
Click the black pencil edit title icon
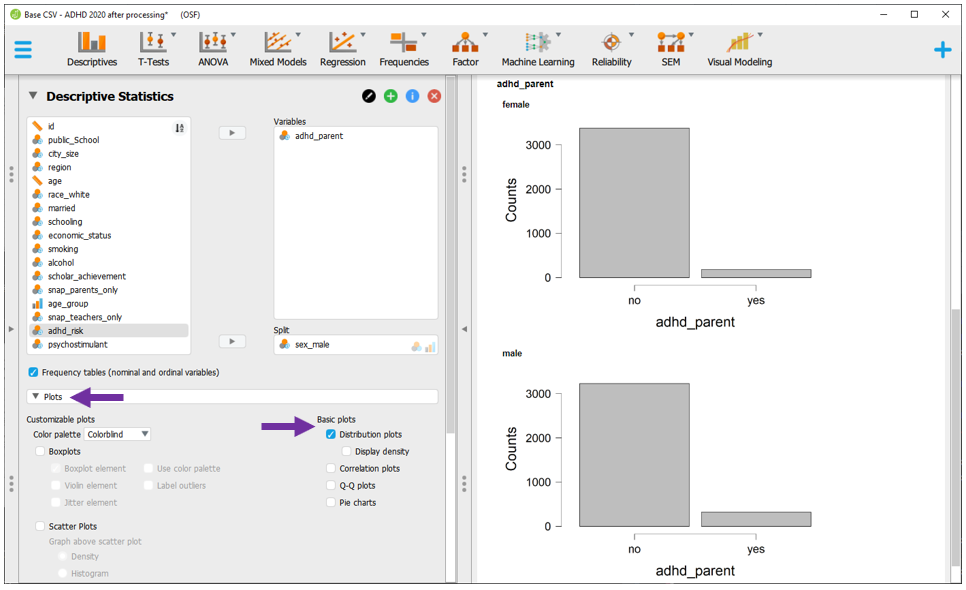369,96
